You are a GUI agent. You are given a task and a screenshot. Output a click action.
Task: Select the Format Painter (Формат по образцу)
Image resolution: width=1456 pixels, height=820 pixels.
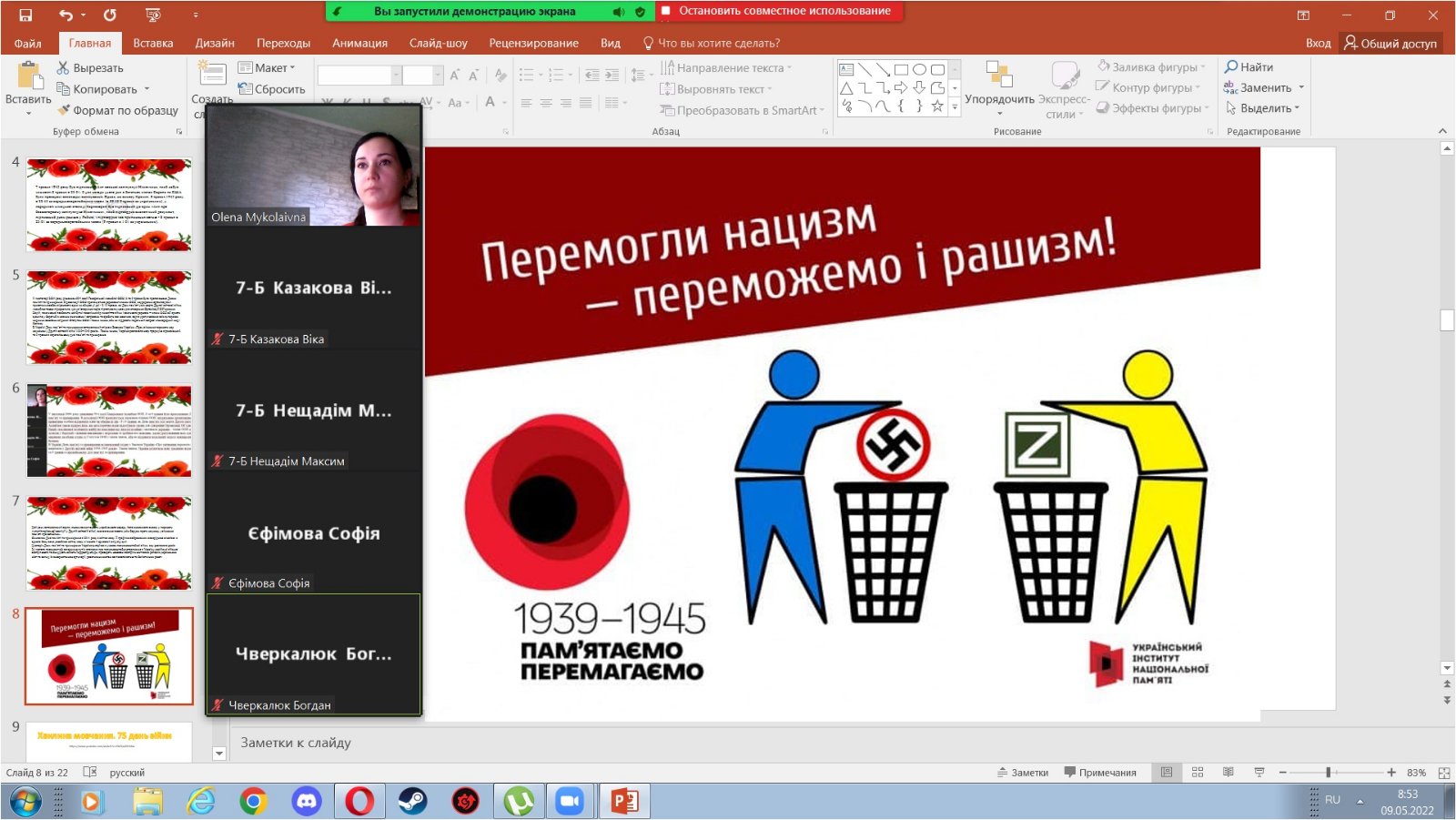coord(117,110)
